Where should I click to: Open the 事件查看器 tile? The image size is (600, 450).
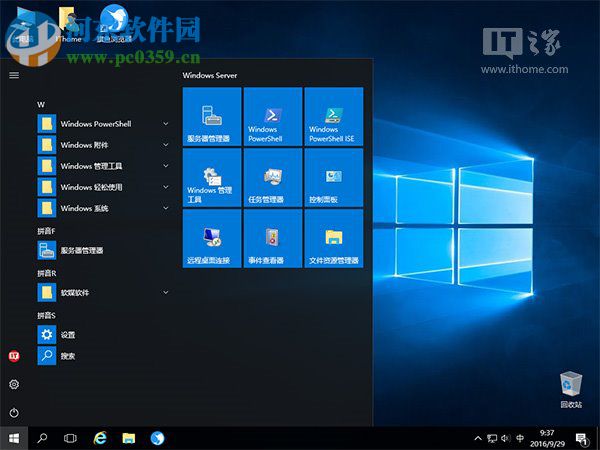pos(273,238)
